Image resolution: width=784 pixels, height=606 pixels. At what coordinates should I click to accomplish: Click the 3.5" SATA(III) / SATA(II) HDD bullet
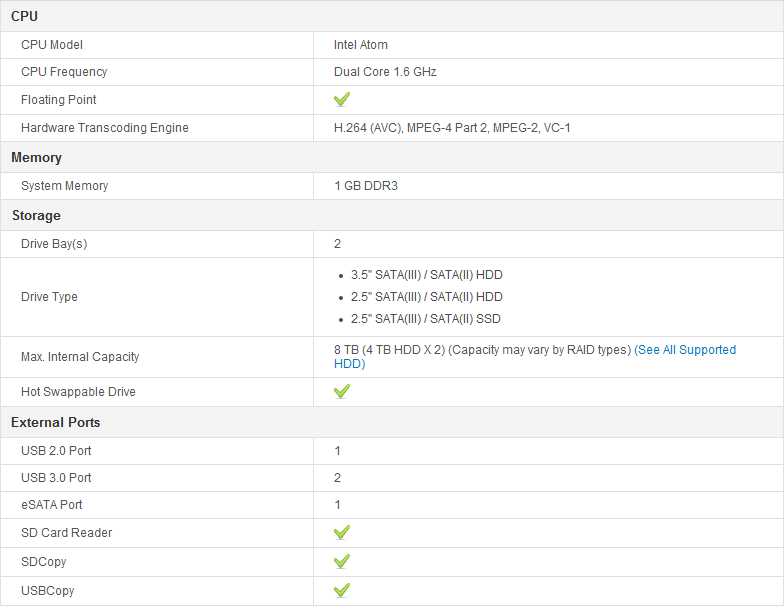[x=426, y=275]
